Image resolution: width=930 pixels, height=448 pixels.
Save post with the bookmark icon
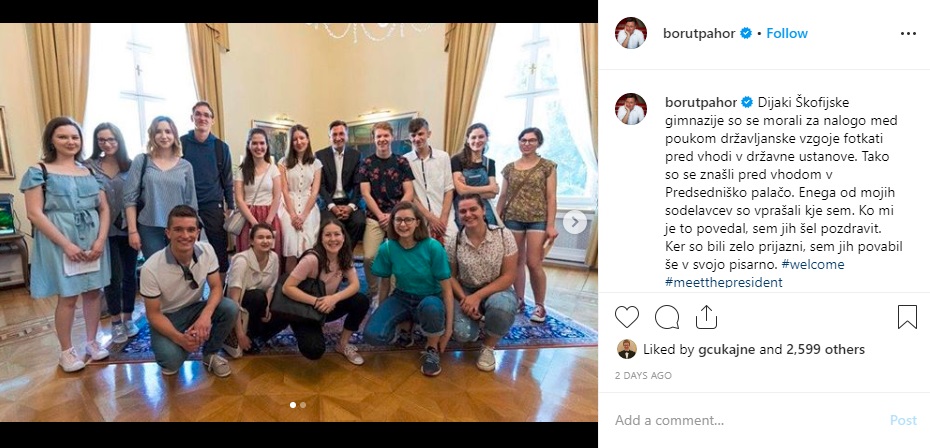[907, 317]
